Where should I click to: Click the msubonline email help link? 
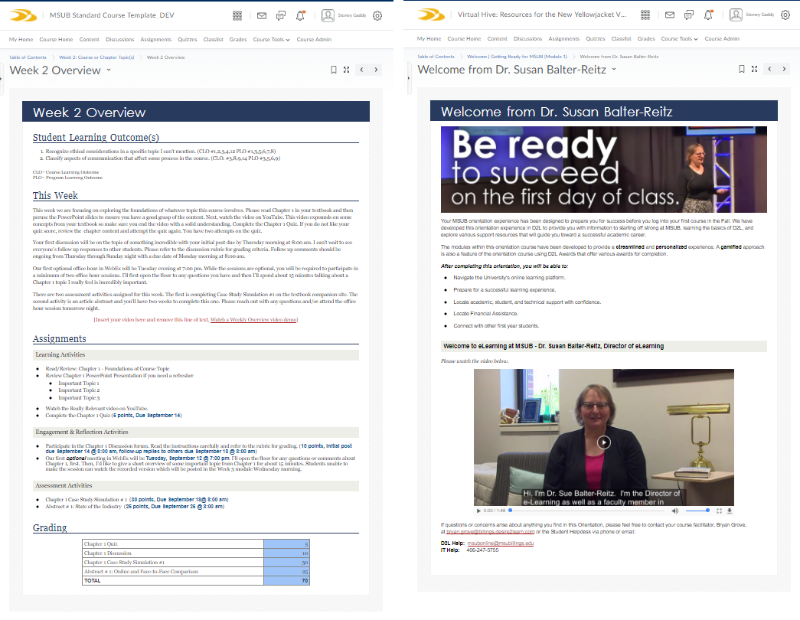click(501, 543)
